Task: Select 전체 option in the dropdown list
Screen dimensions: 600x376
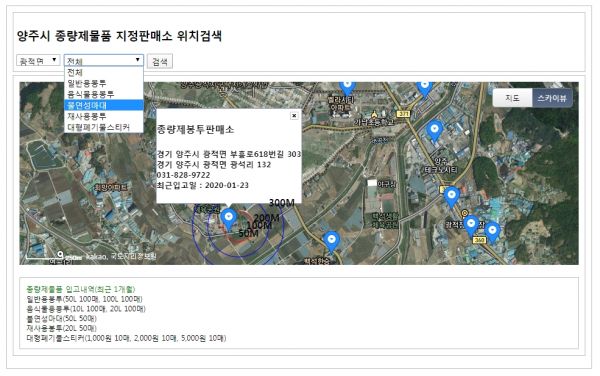Action: (104, 72)
